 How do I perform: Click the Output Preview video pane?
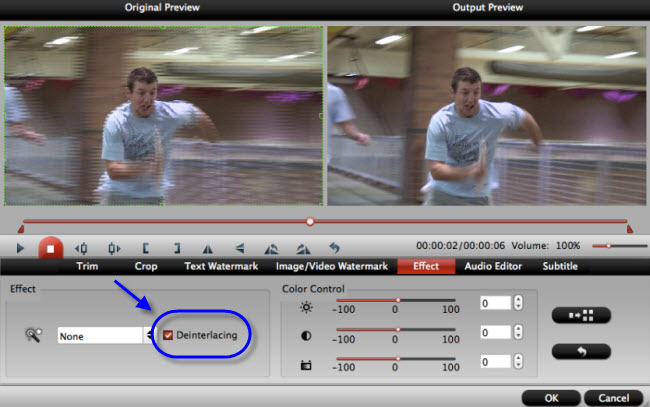tap(487, 116)
